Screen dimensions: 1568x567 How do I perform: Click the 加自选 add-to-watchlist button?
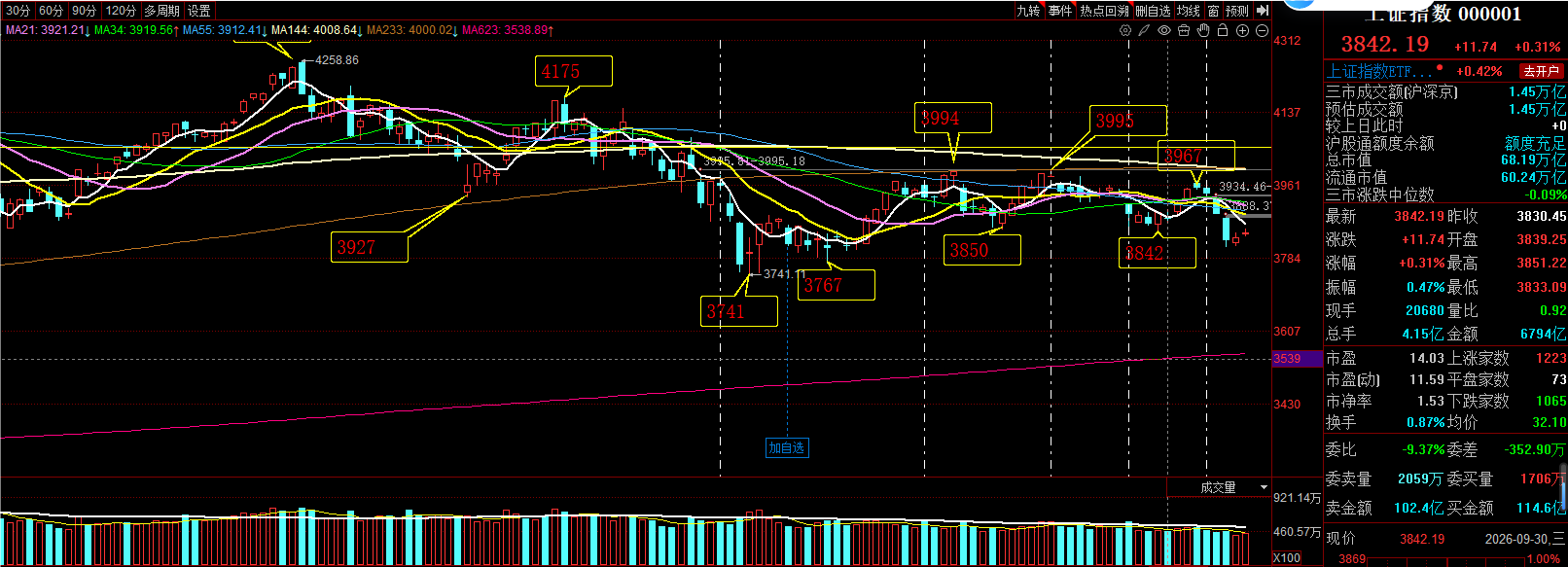click(x=787, y=448)
